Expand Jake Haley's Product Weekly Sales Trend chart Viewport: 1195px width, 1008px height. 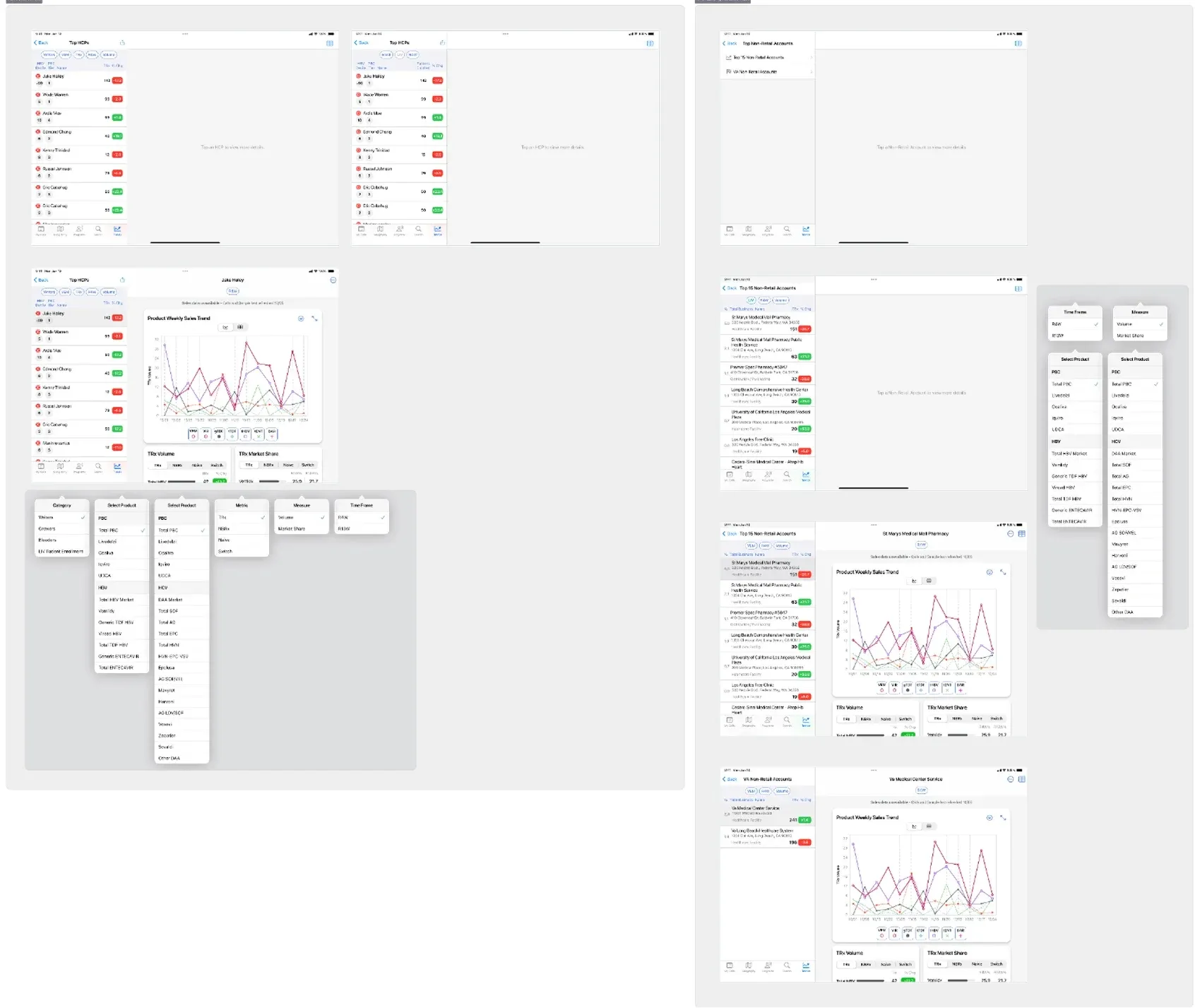click(314, 319)
